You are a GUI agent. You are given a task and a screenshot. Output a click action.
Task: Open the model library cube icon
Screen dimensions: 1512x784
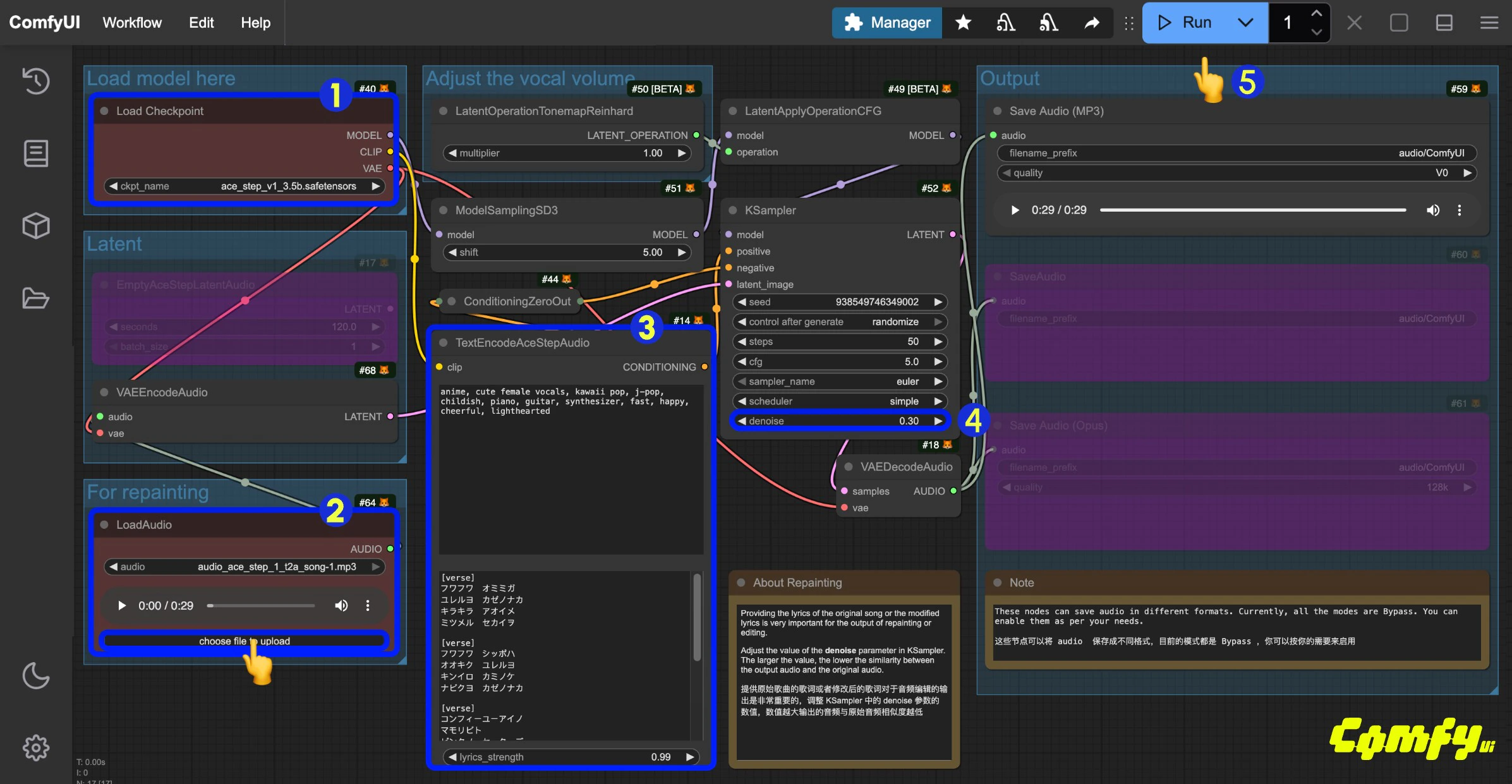click(36, 226)
